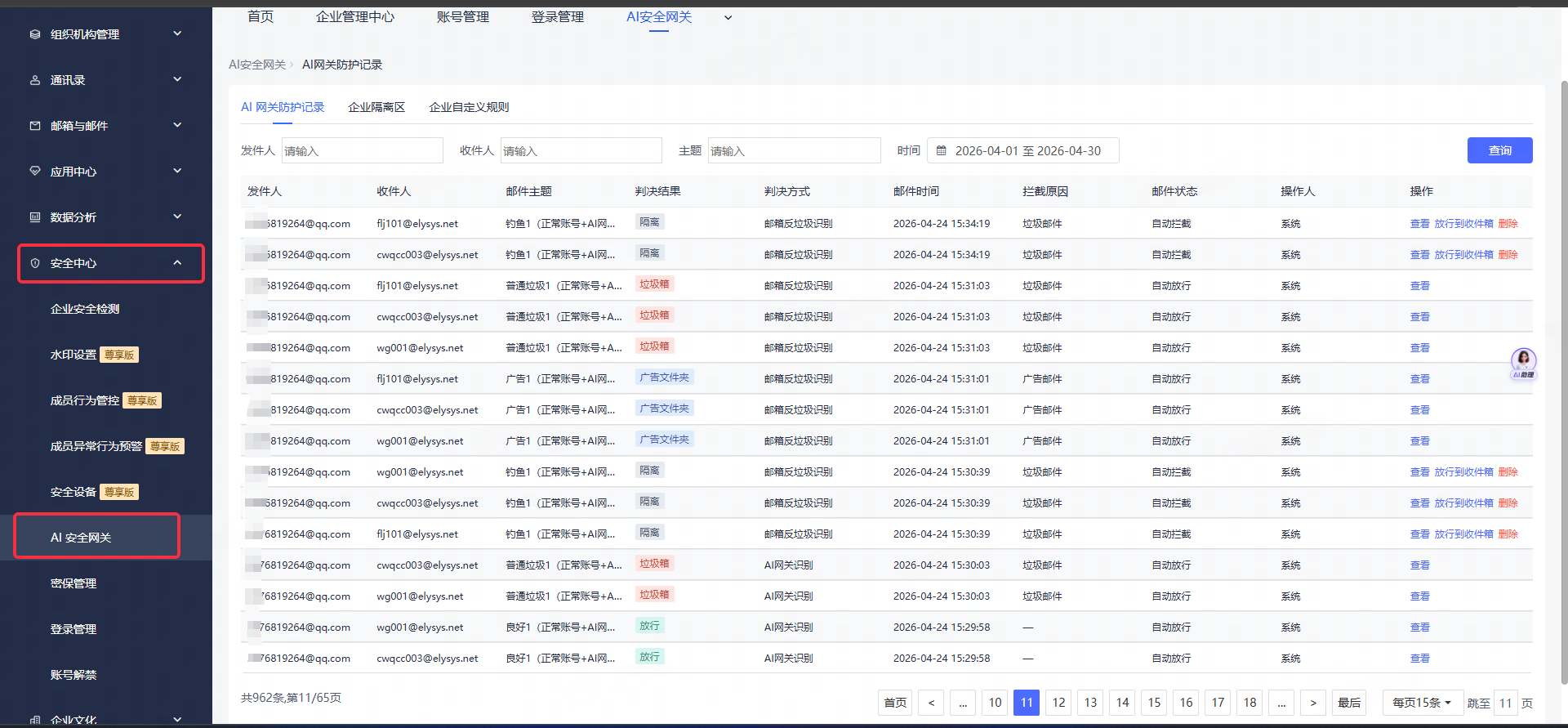1568x728 pixels.
Task: Select AI 安全网关 in sidebar
Action: click(81, 538)
